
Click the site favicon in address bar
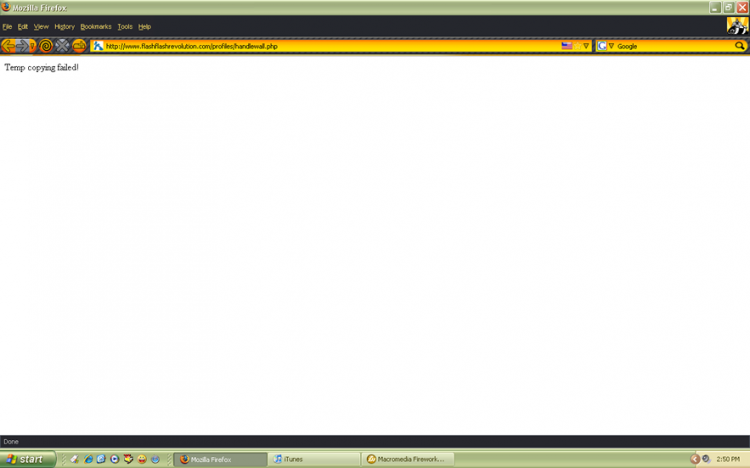tap(98, 46)
